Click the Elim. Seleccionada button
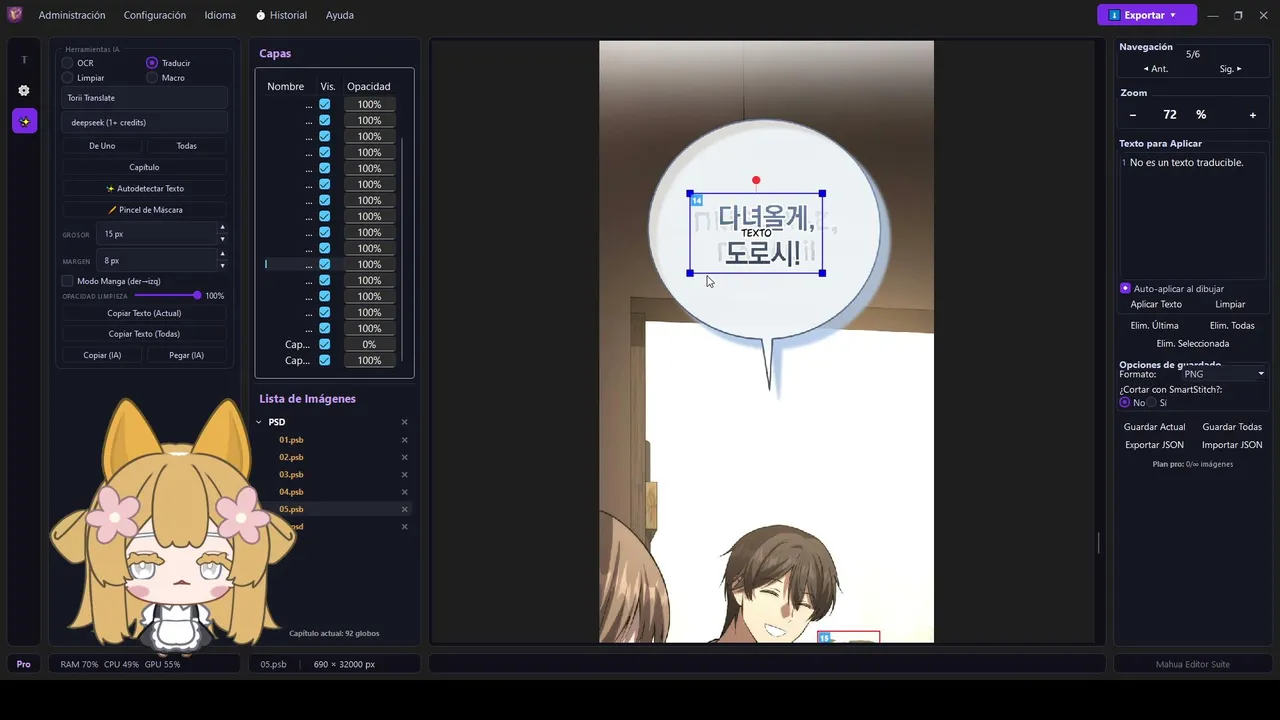This screenshot has height=720, width=1280. (1193, 343)
